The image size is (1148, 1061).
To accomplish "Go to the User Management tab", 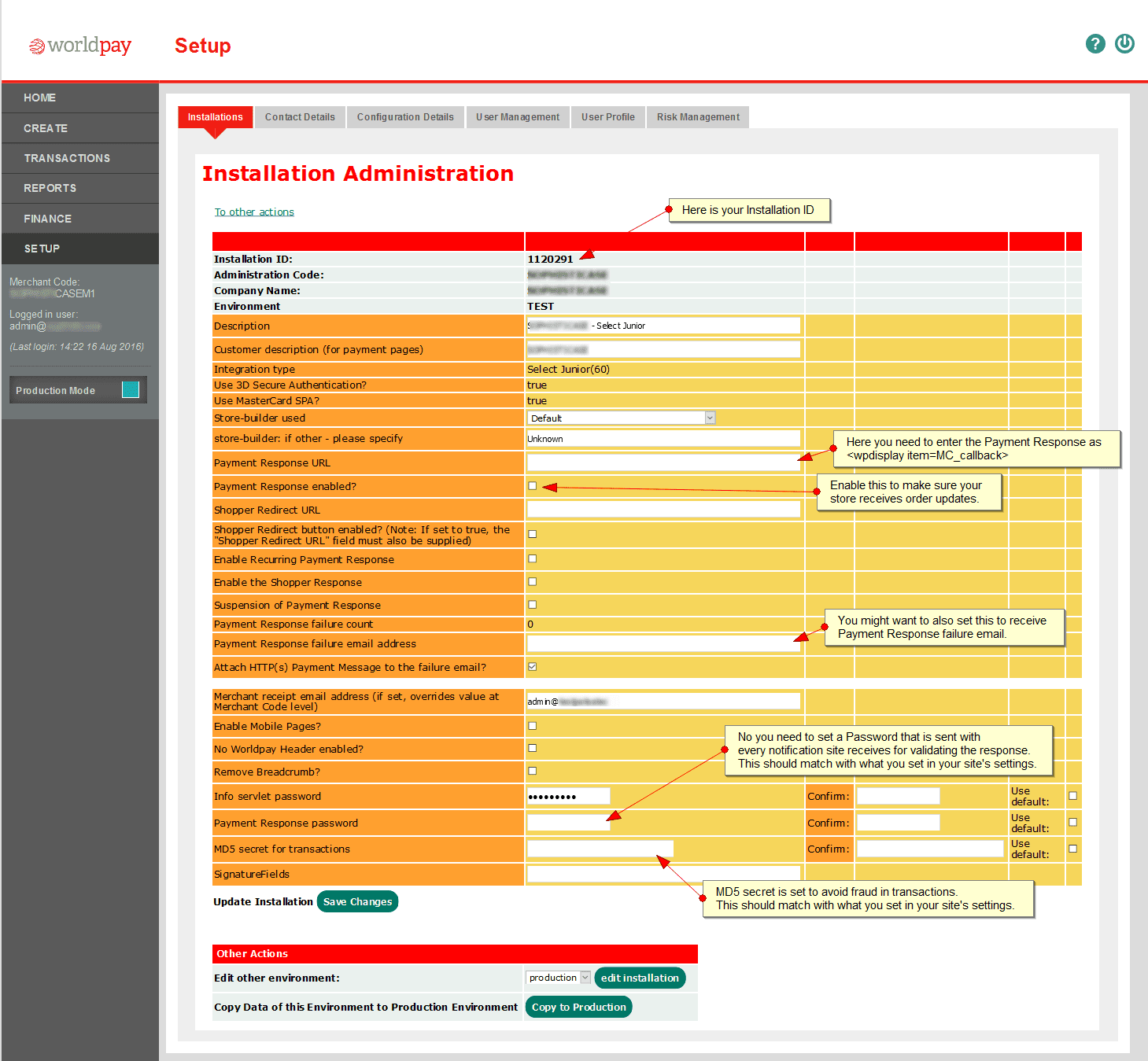I will [518, 117].
